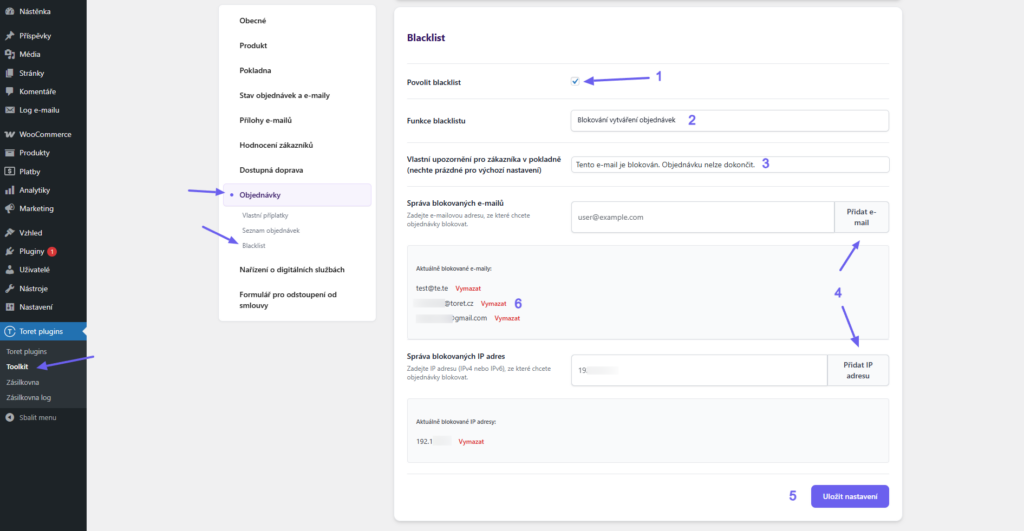Screen dimensions: 1024x531
Task: Open Zásilkovna log submenu item
Action: point(29,397)
